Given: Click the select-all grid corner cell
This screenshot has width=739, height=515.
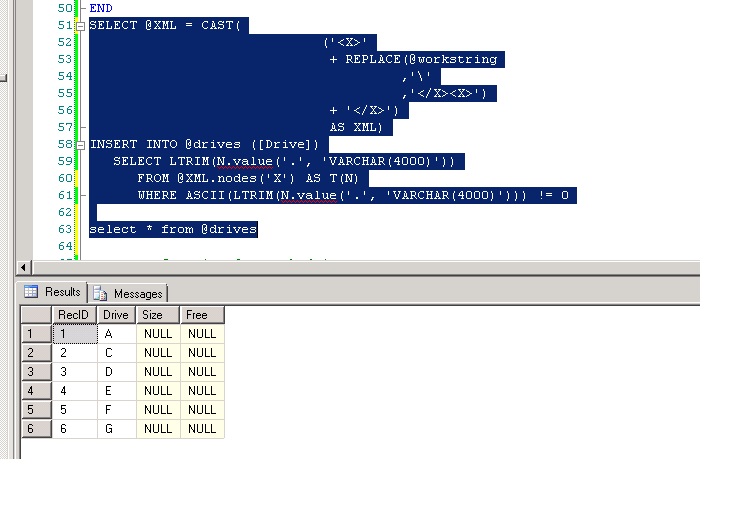Looking at the screenshot, I should pyautogui.click(x=36, y=315).
